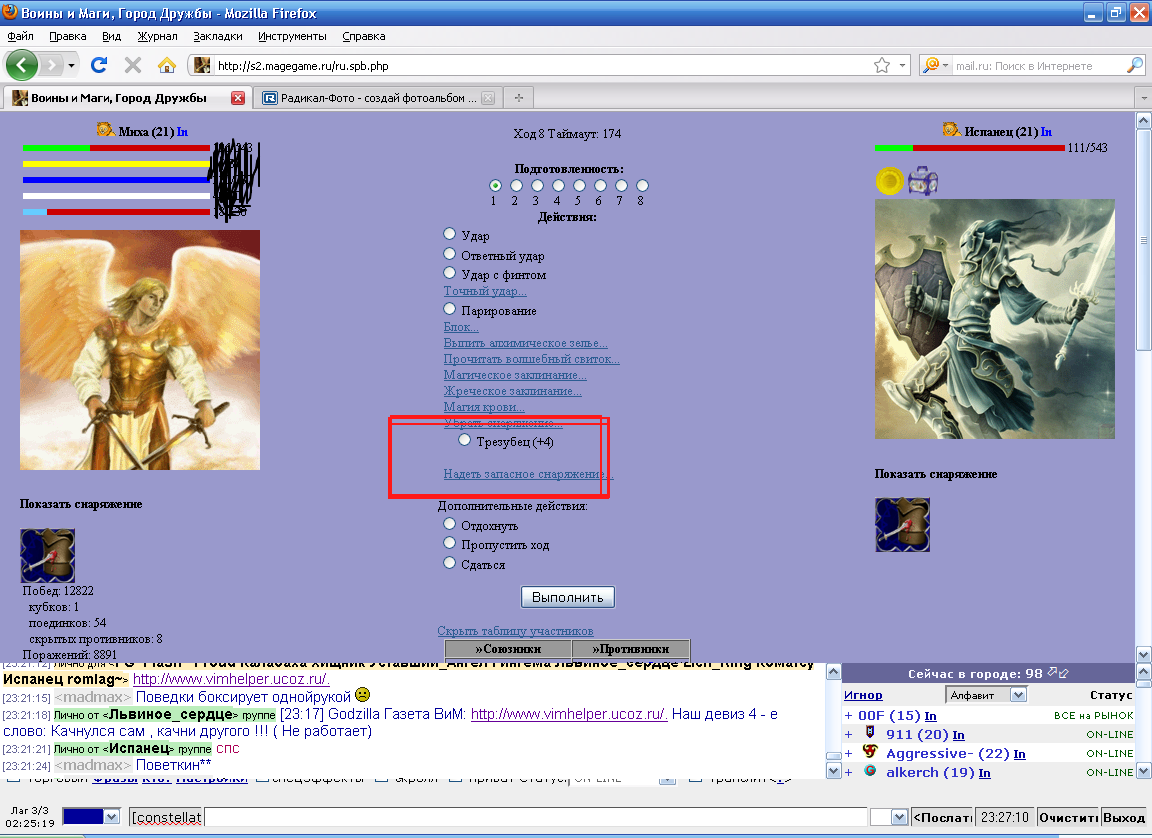The image size is (1152, 838).
Task: Choose the Ответный удар action
Action: point(450,253)
